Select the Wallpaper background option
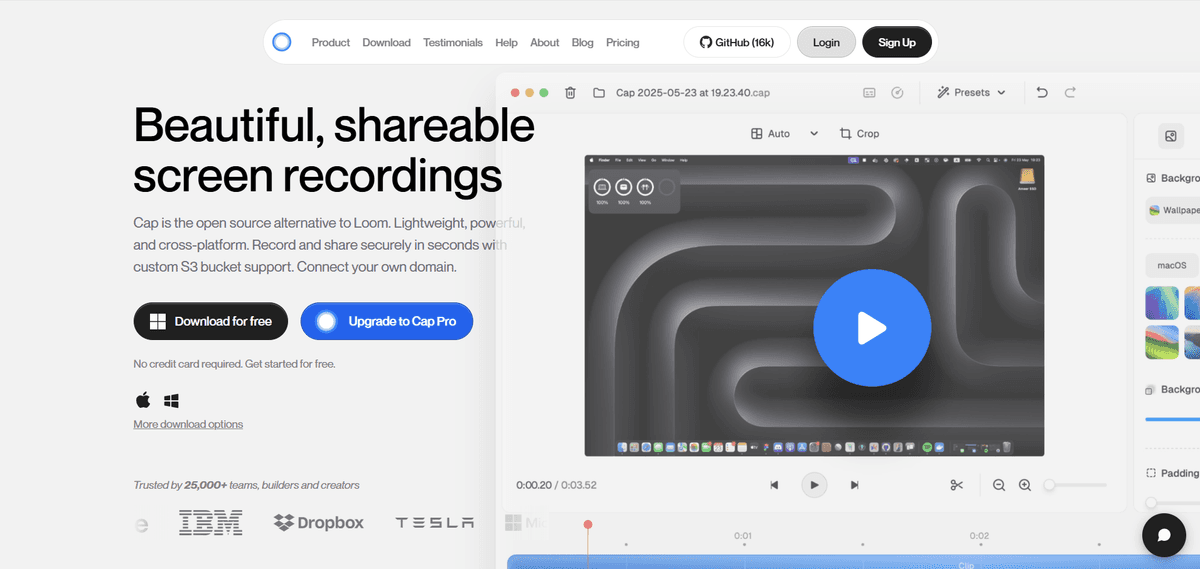 click(x=1173, y=210)
